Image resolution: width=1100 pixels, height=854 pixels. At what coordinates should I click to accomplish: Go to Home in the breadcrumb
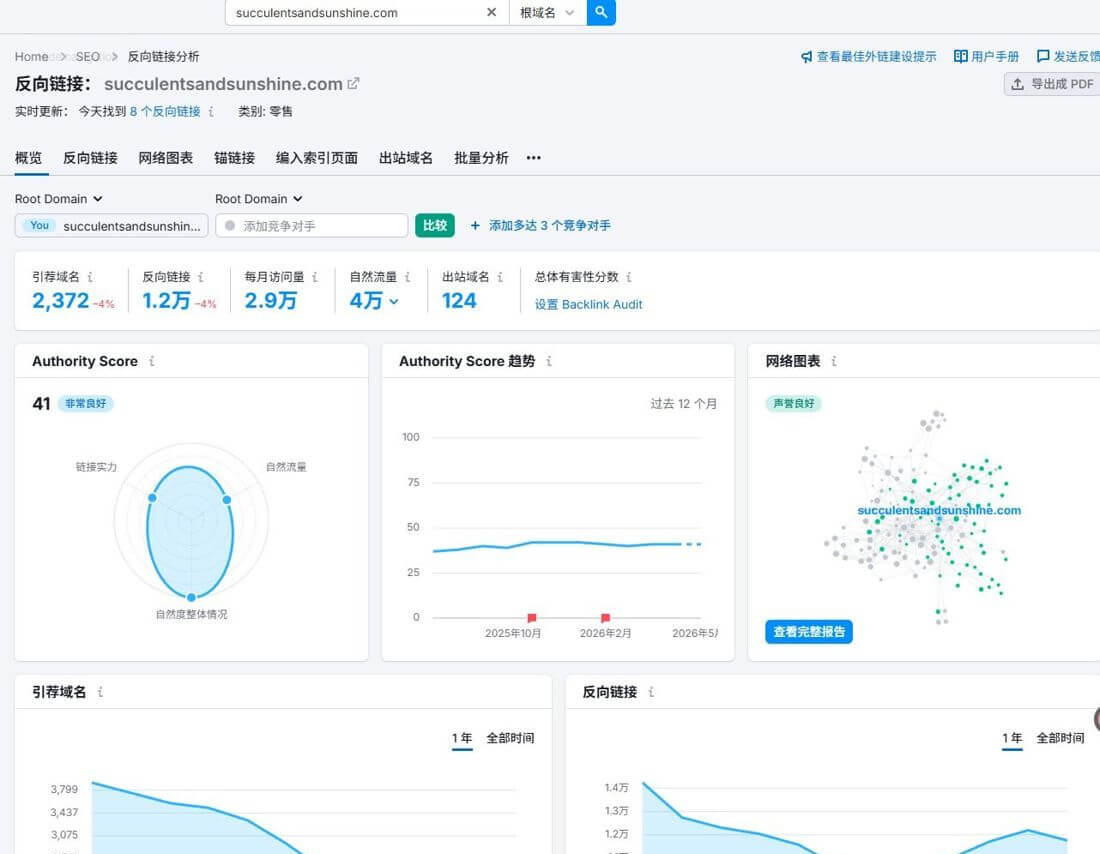[x=32, y=57]
